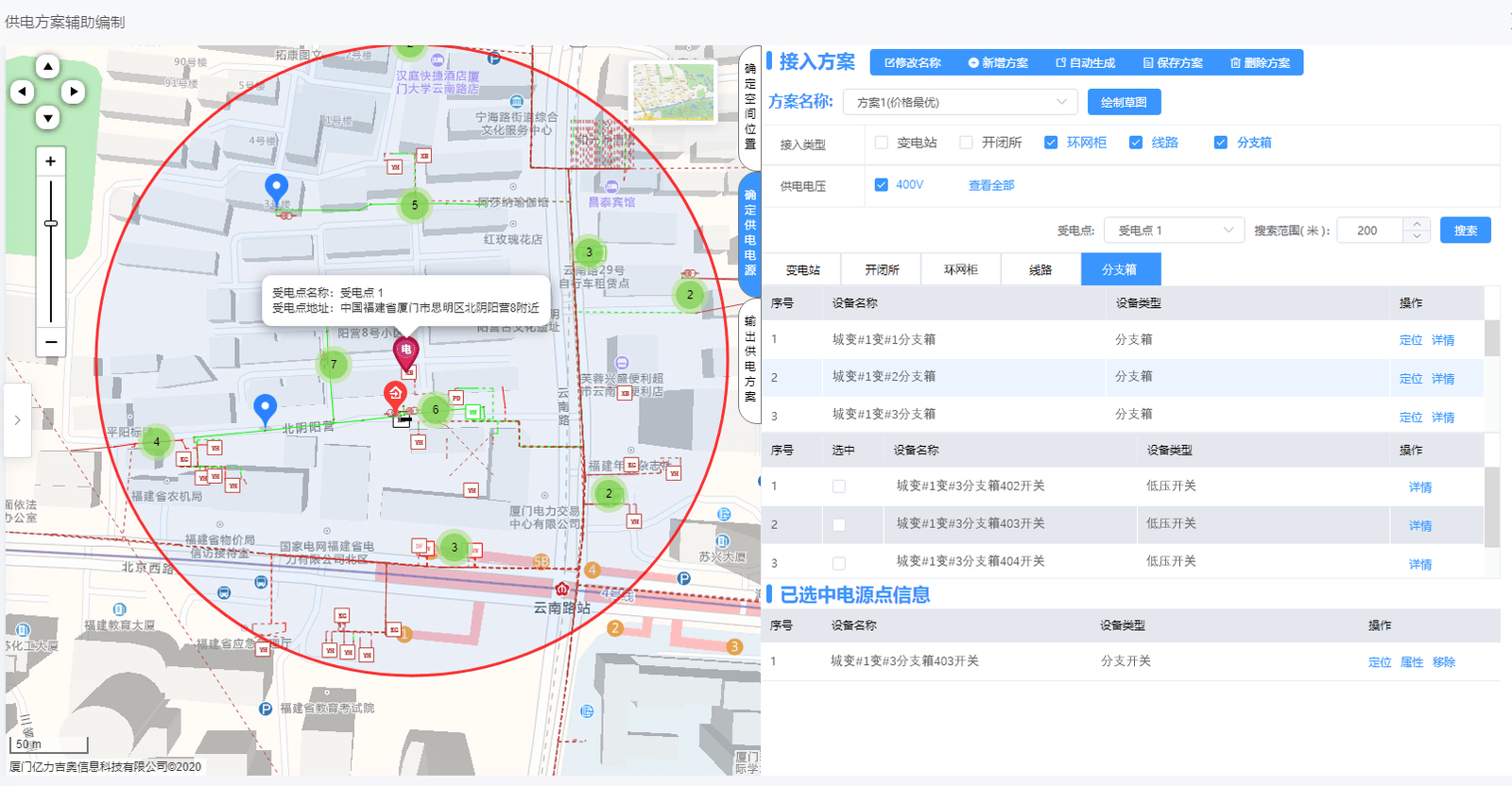Click the red house marker on the map
This screenshot has width=1512, height=786.
pos(395,395)
